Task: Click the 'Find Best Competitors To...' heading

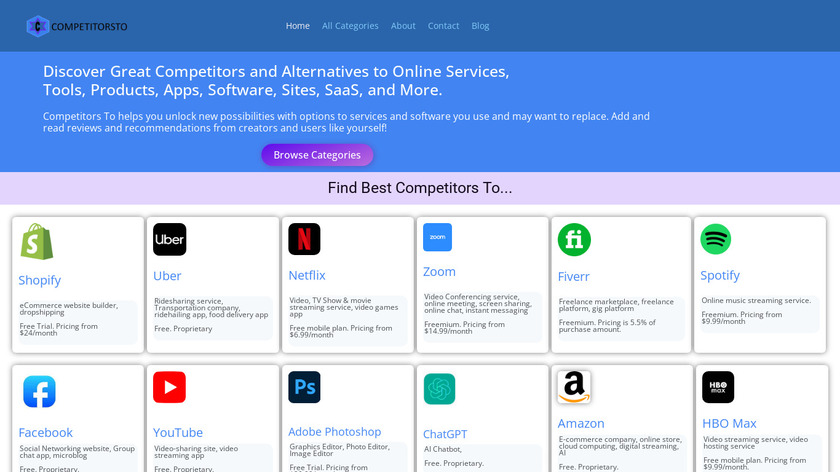Action: (x=420, y=188)
